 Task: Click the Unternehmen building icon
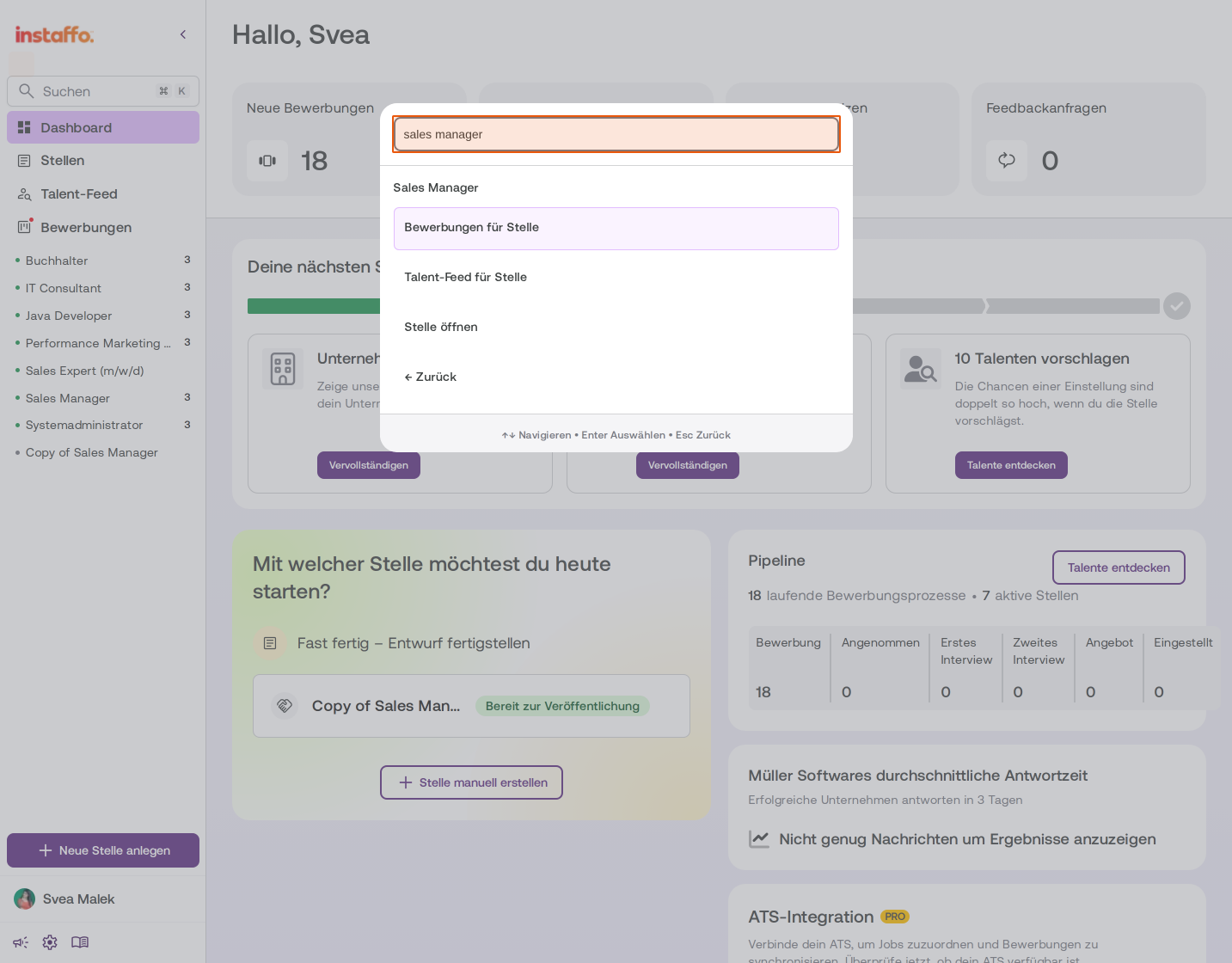coord(283,369)
